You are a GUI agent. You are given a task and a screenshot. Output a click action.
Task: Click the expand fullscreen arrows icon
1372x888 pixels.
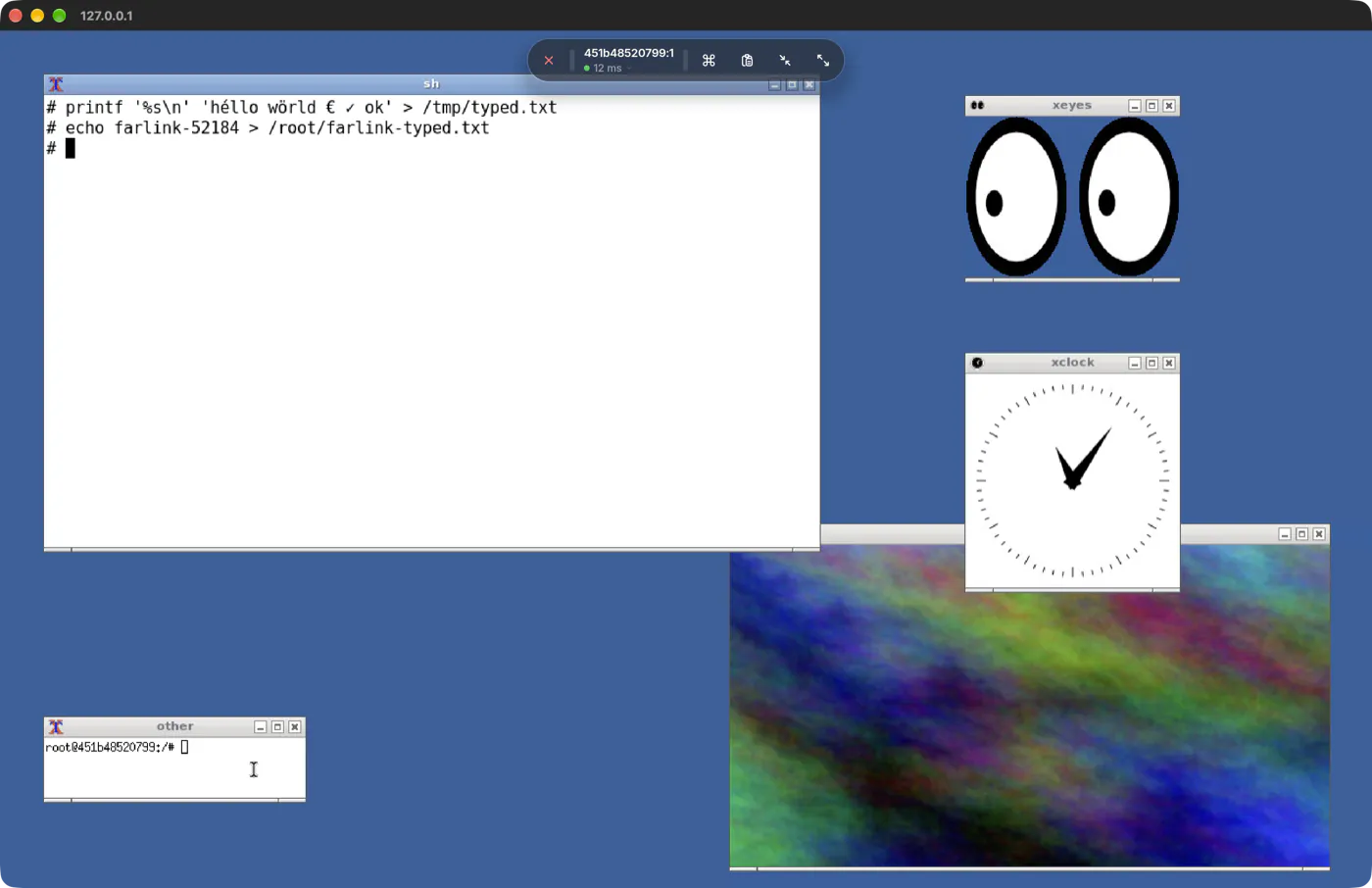pyautogui.click(x=823, y=61)
